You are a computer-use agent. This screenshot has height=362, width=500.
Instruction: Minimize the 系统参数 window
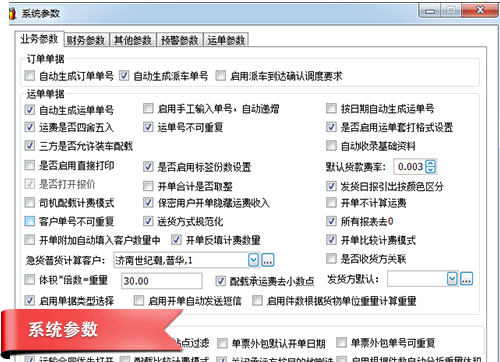coord(430,11)
